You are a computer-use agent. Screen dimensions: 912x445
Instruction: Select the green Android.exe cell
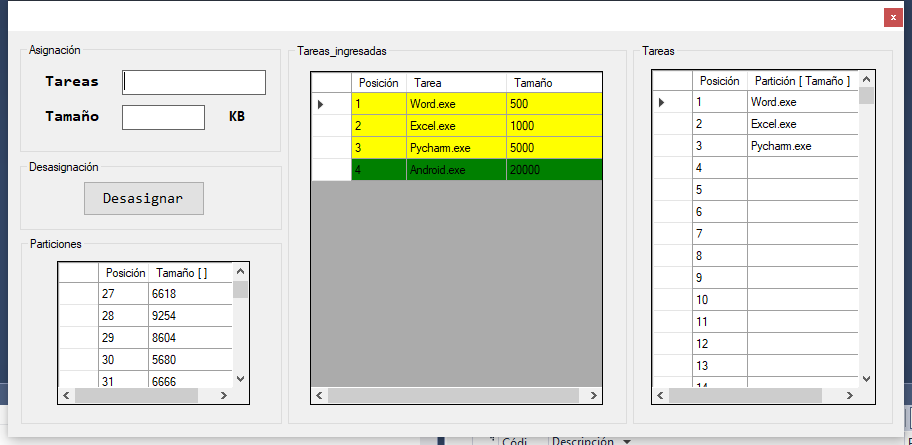point(456,170)
